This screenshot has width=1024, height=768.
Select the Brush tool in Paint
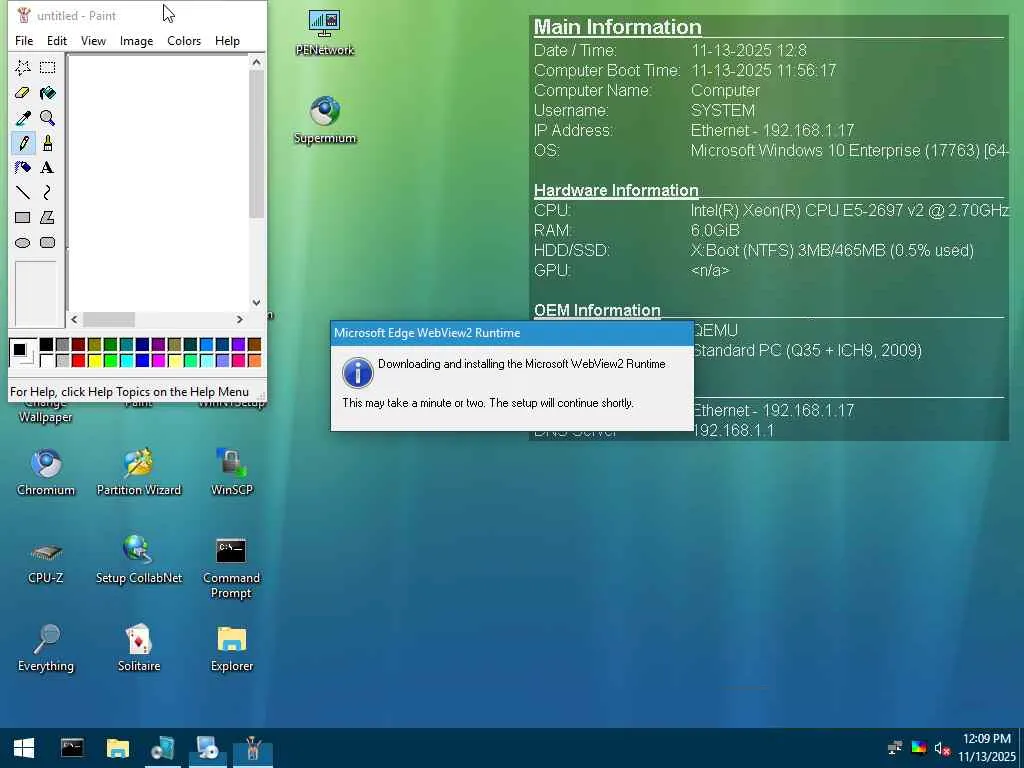(47, 142)
